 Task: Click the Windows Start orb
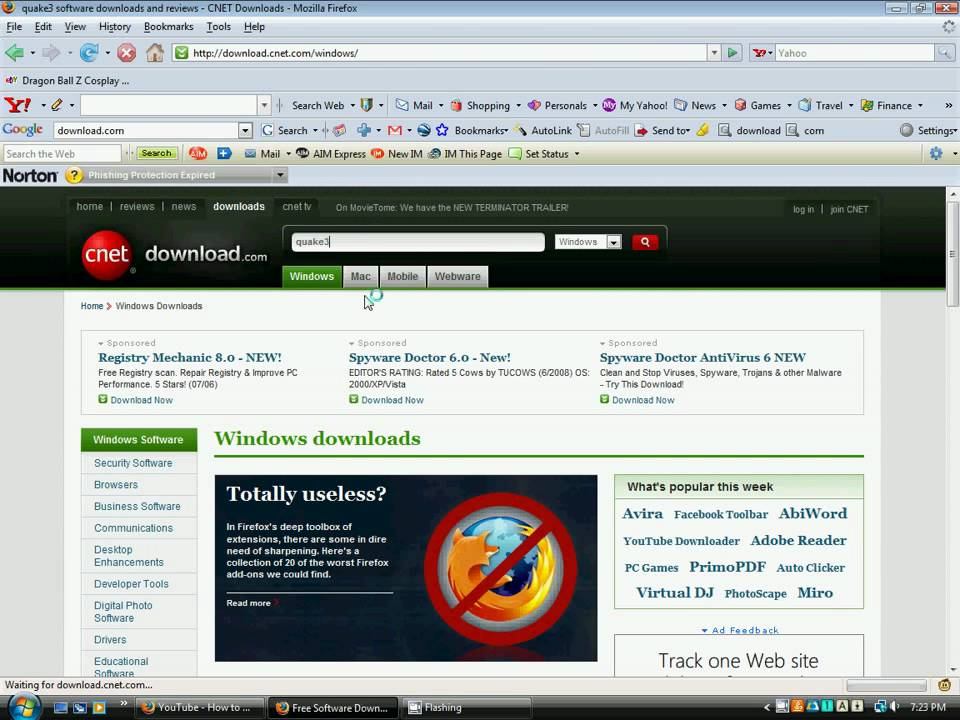pos(22,707)
